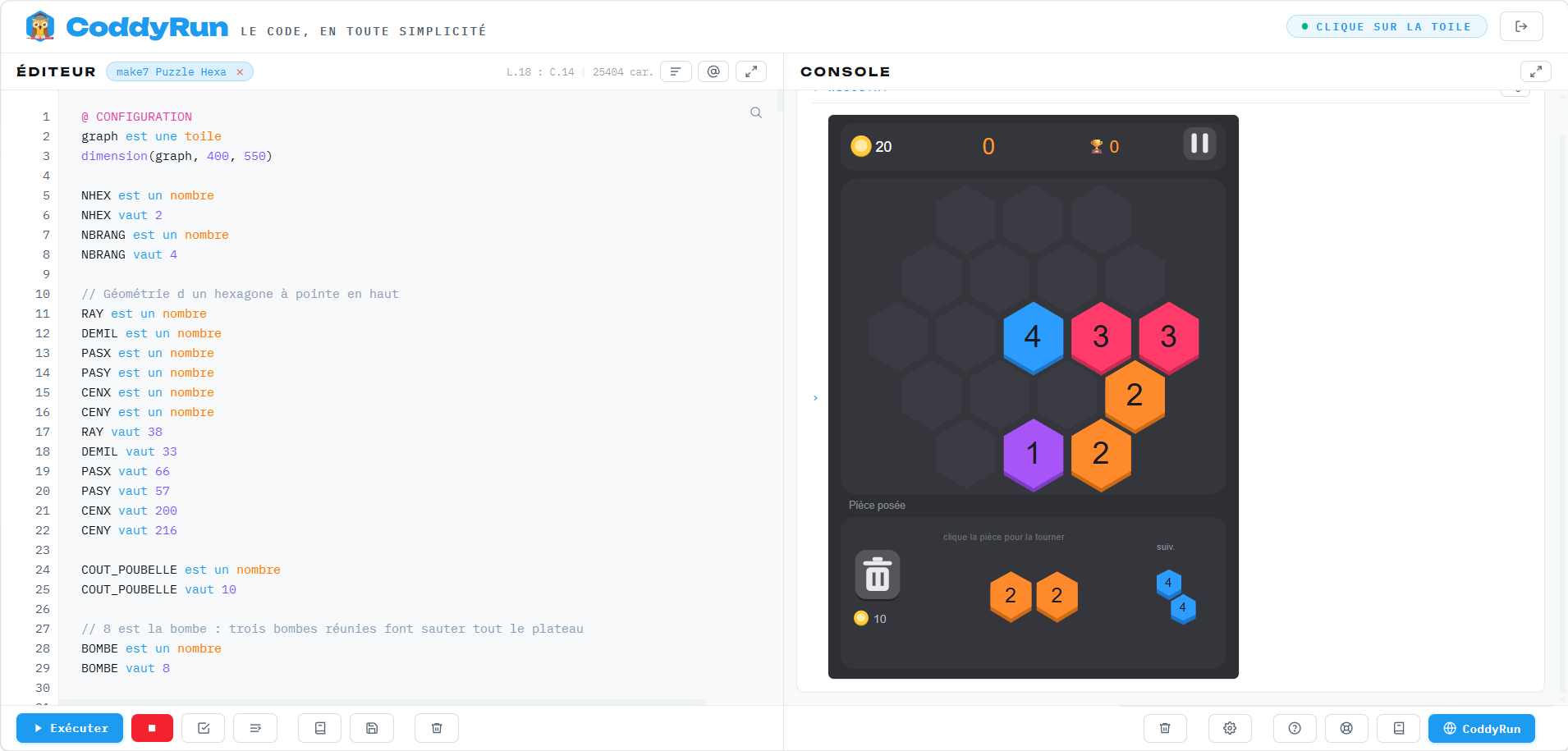
Task: Click the 'NBRANG vaut 4' line
Action: [x=129, y=254]
